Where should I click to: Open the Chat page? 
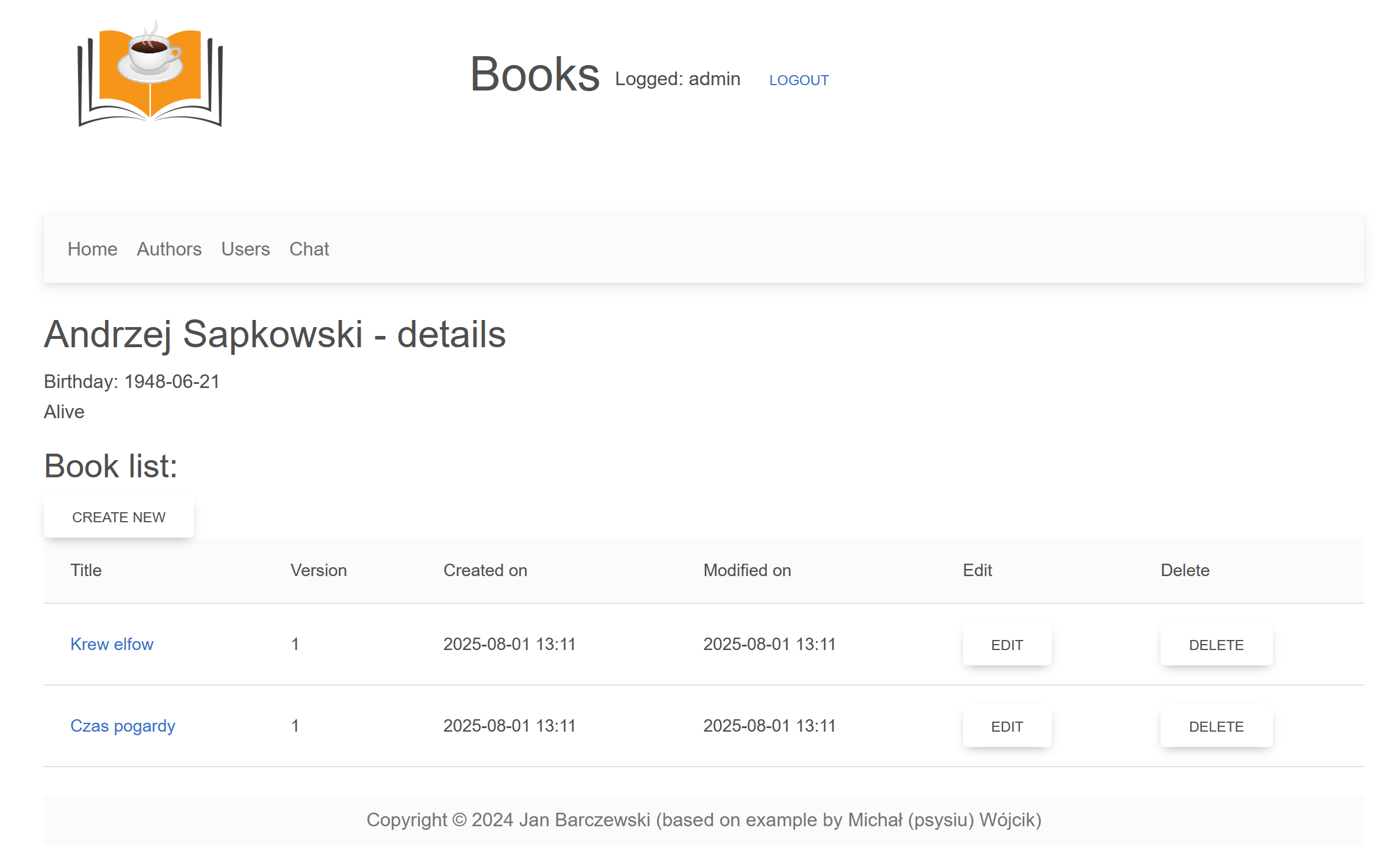[309, 249]
